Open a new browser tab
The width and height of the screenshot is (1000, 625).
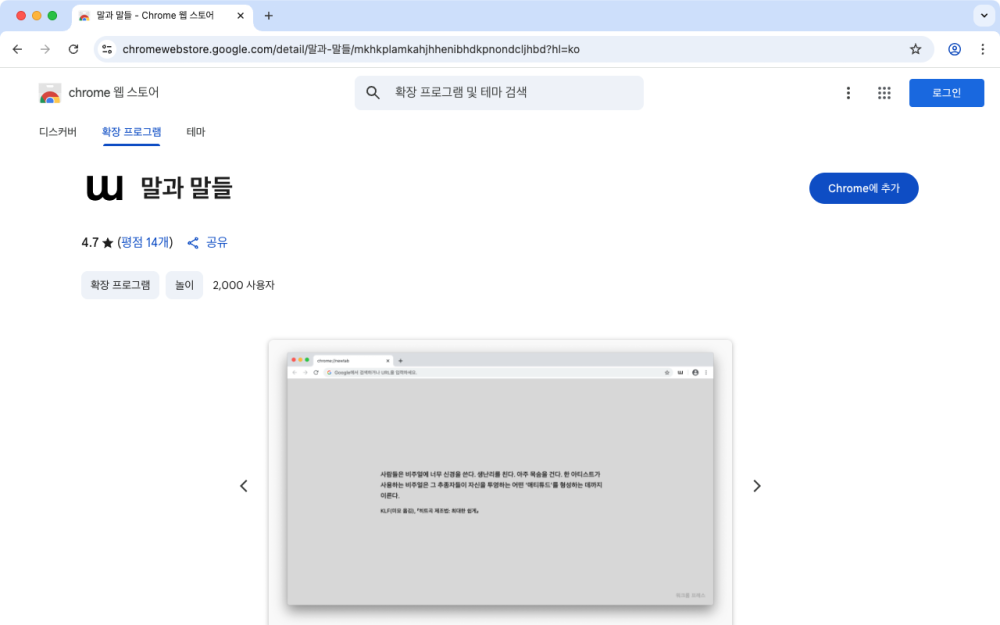coord(268,16)
